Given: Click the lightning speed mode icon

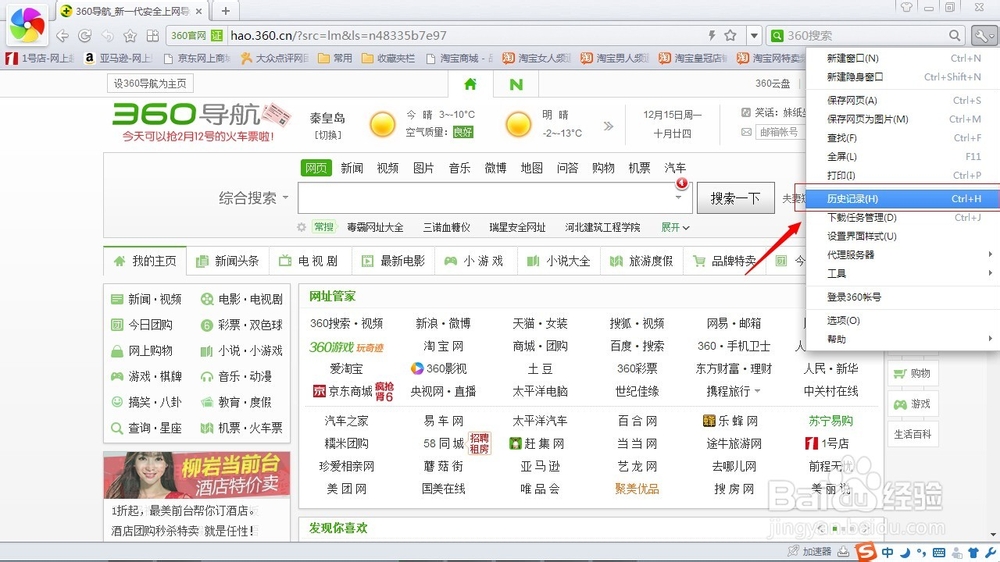Looking at the screenshot, I should 712,35.
